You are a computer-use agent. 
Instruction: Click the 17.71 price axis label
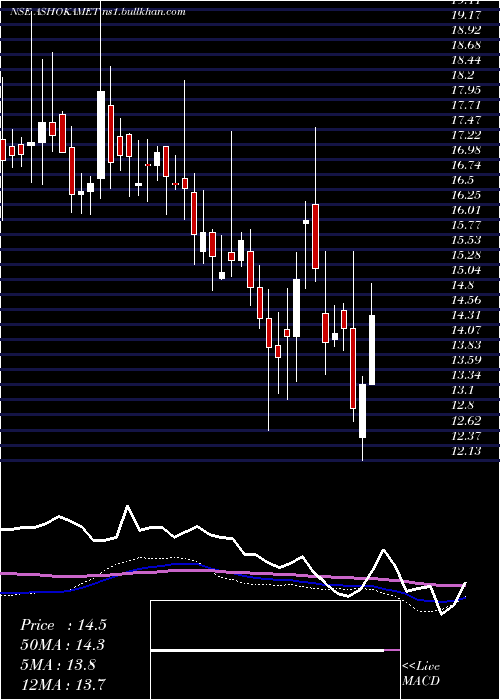pos(466,105)
